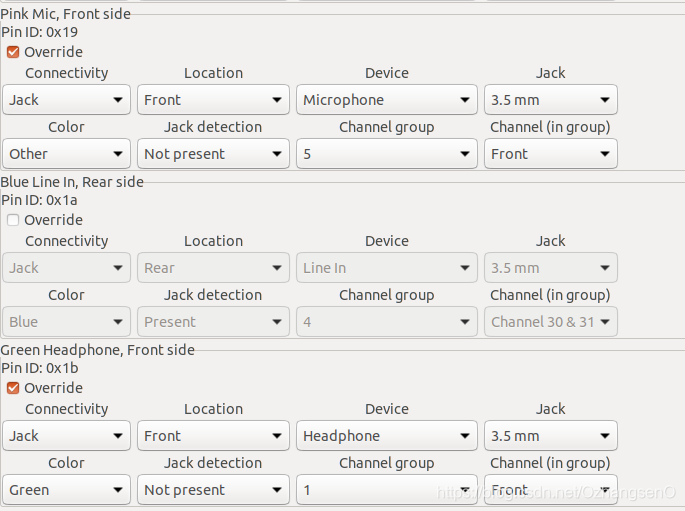Open Pink Mic Jack dropdown 3.5 mm
The height and width of the screenshot is (511, 685).
click(550, 100)
